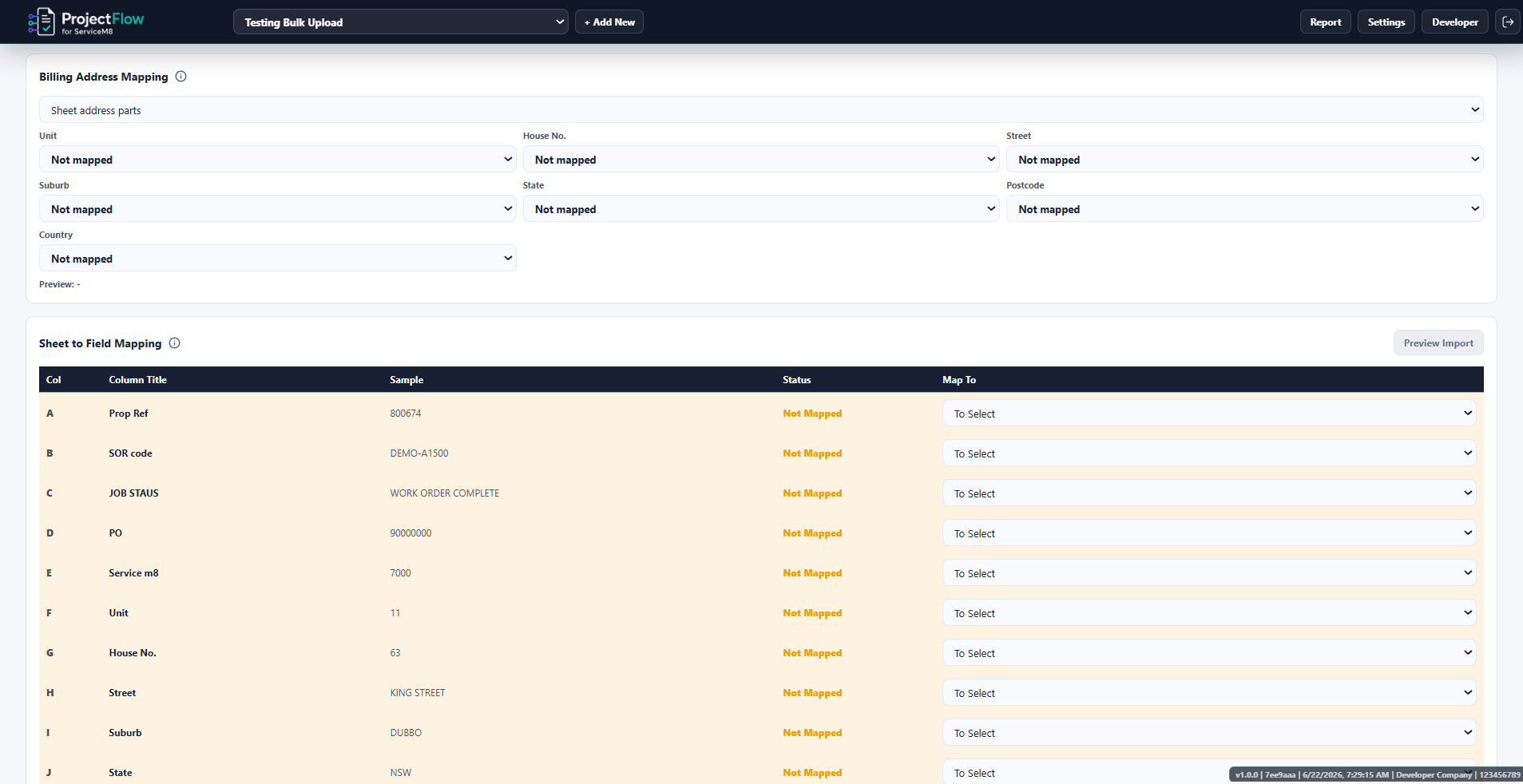Open Map To dropdown for House No. row
The width and height of the screenshot is (1523, 784).
click(x=1209, y=653)
